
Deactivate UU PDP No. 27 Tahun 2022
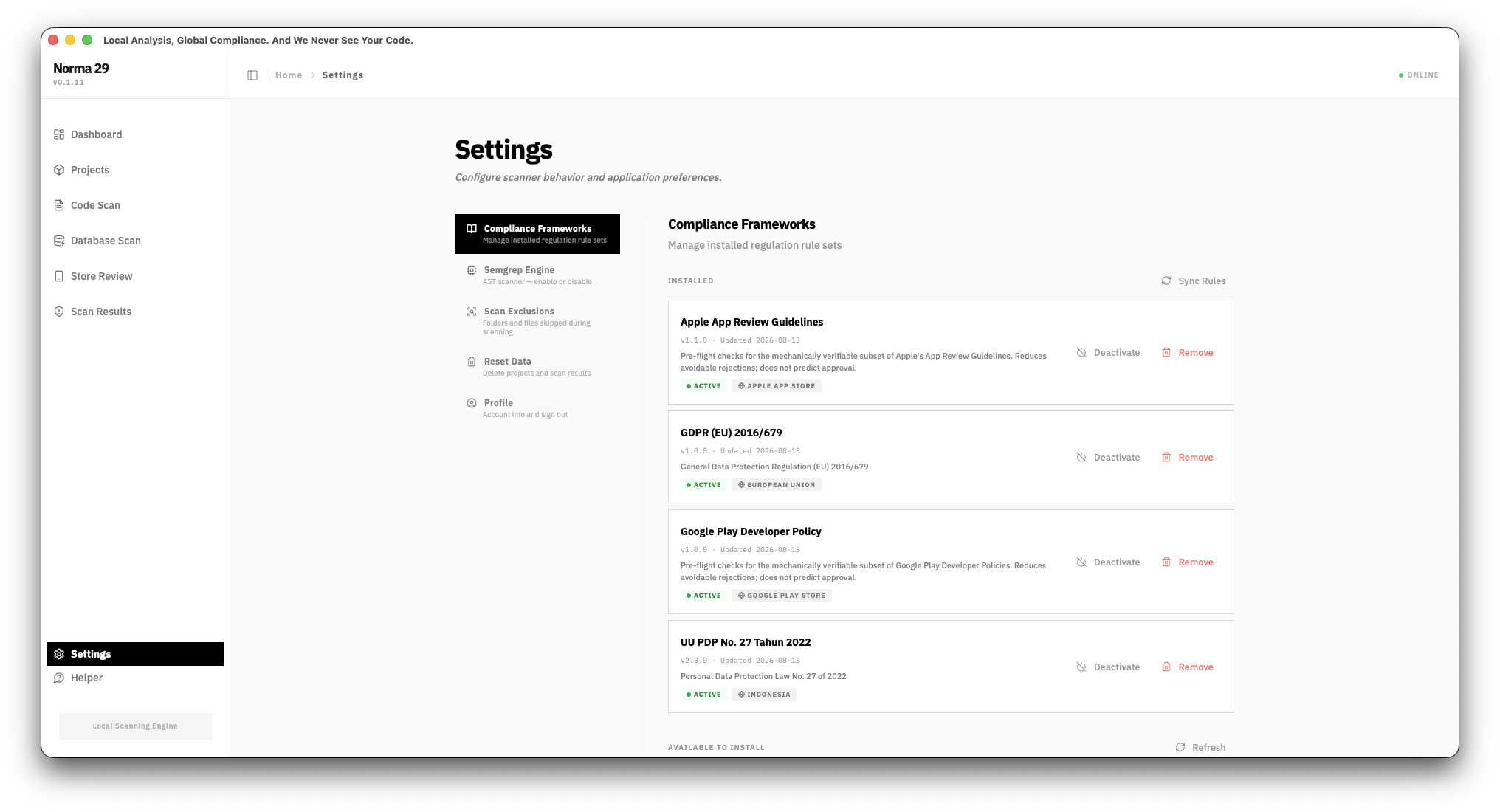(1108, 667)
